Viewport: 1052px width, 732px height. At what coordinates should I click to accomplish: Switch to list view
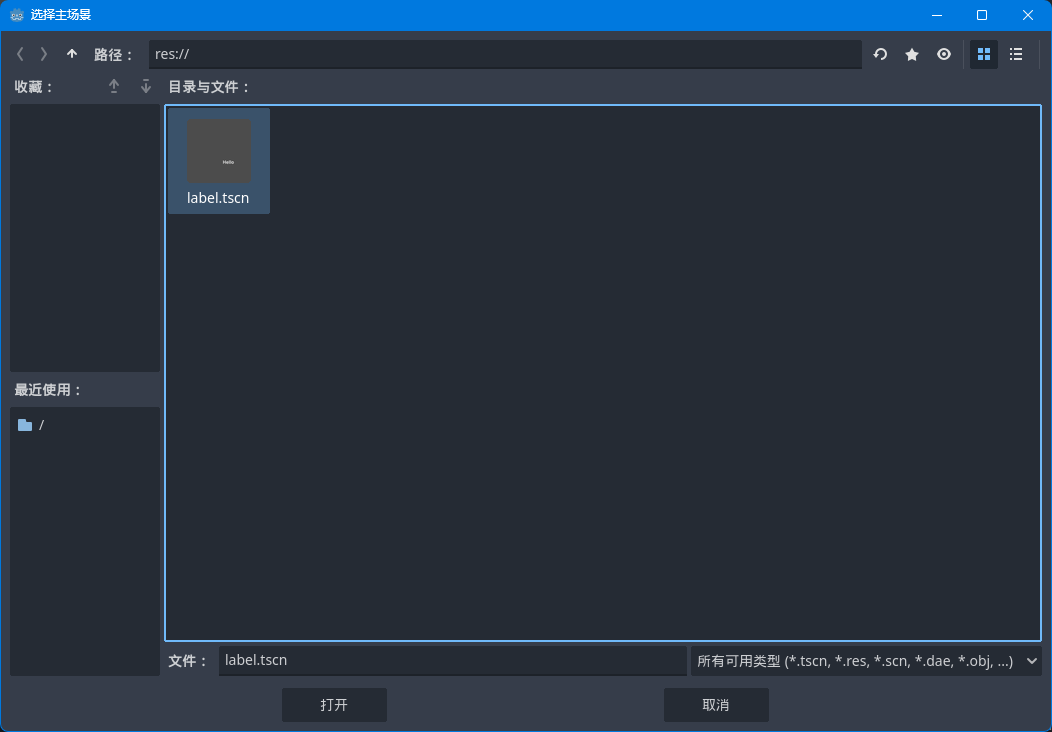click(x=1016, y=54)
